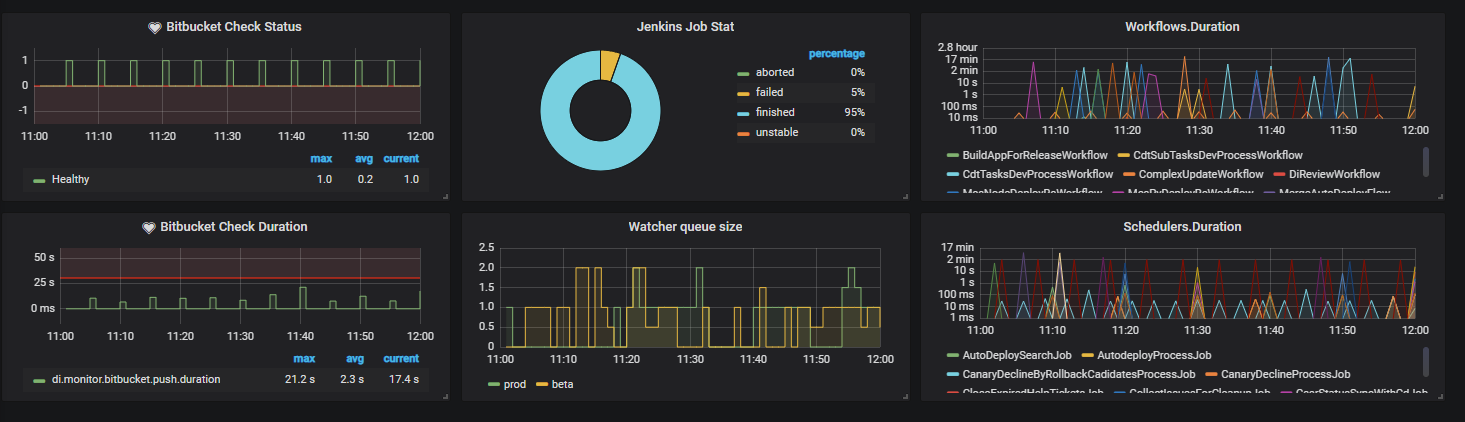Toggle finished series in Jenkins legend
This screenshot has height=422, width=1465.
pos(776,112)
